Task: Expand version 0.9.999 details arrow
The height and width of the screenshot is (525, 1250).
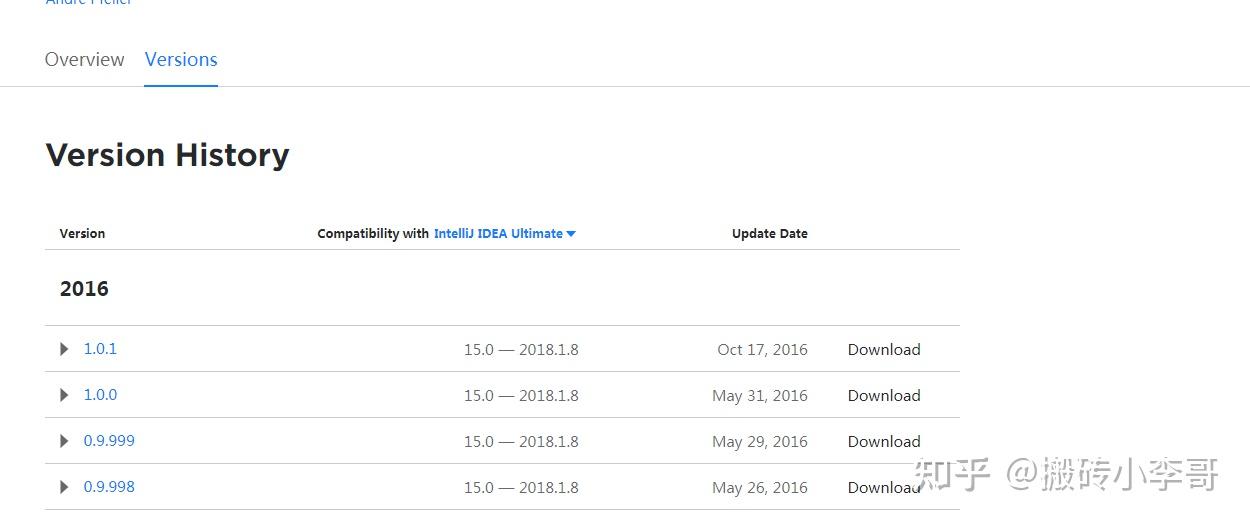Action: coord(64,441)
